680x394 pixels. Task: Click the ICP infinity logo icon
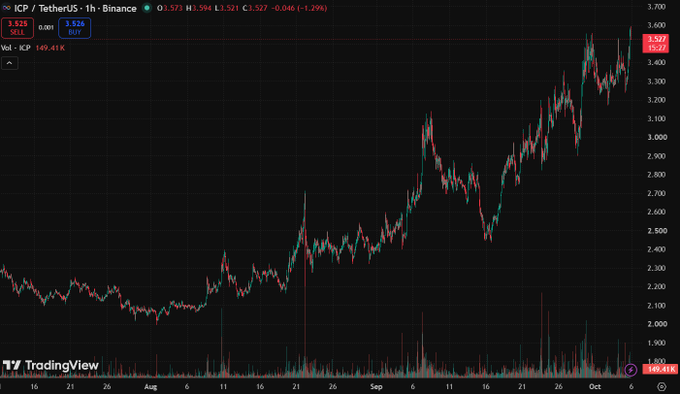7,8
